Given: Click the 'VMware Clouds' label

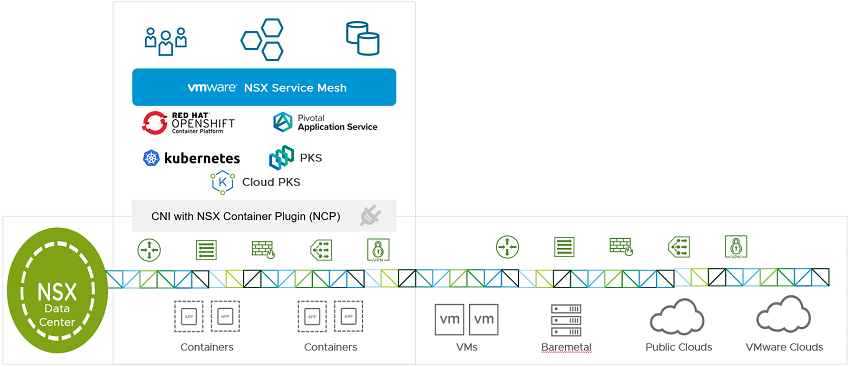Looking at the screenshot, I should pyautogui.click(x=784, y=347).
